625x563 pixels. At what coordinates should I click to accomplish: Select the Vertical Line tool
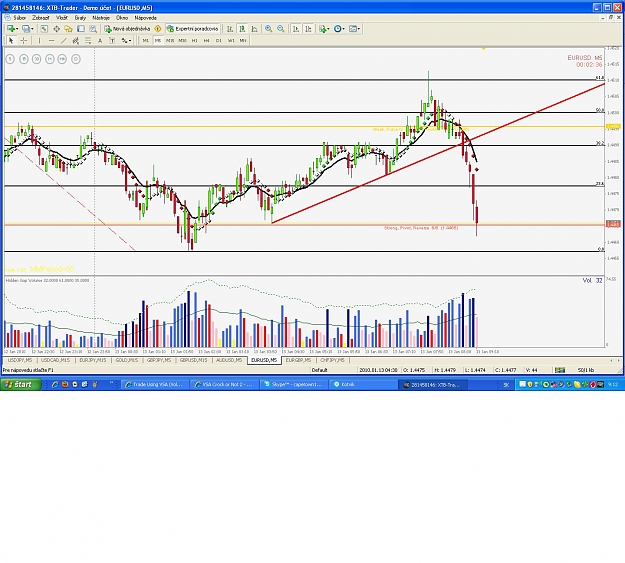[39, 40]
